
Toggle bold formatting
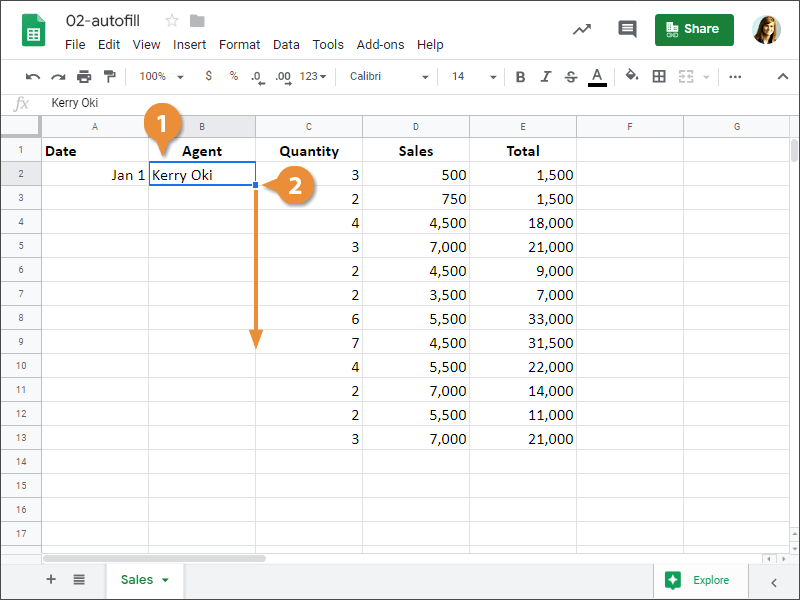tap(520, 76)
